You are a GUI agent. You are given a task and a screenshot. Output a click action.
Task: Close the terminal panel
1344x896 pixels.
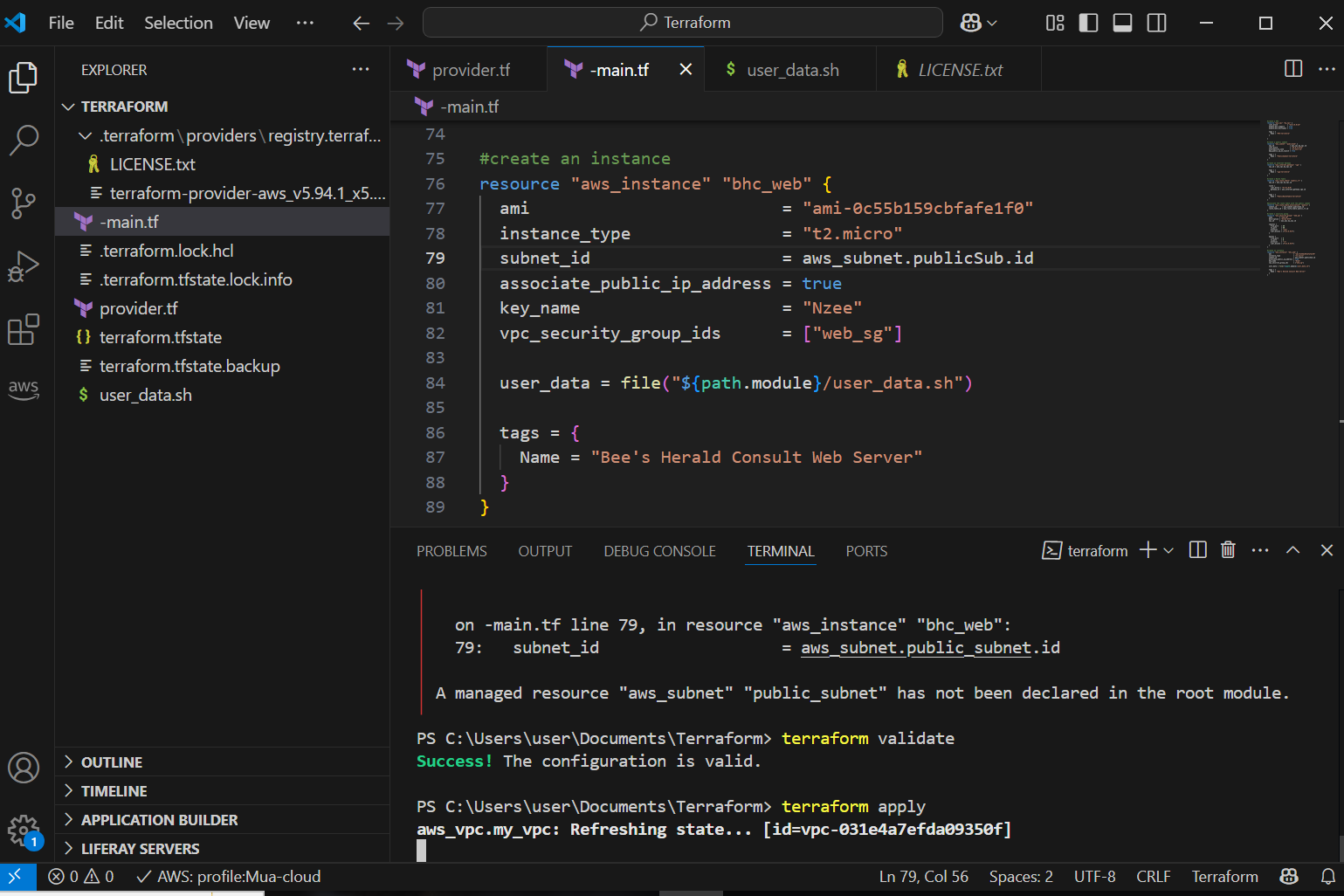[1327, 550]
